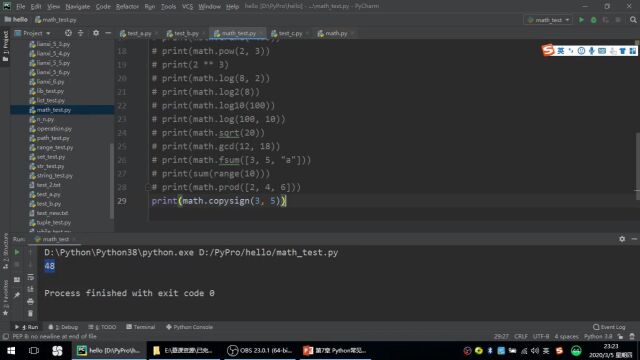
Task: Open math_test run configuration dropdown
Action: (549, 20)
